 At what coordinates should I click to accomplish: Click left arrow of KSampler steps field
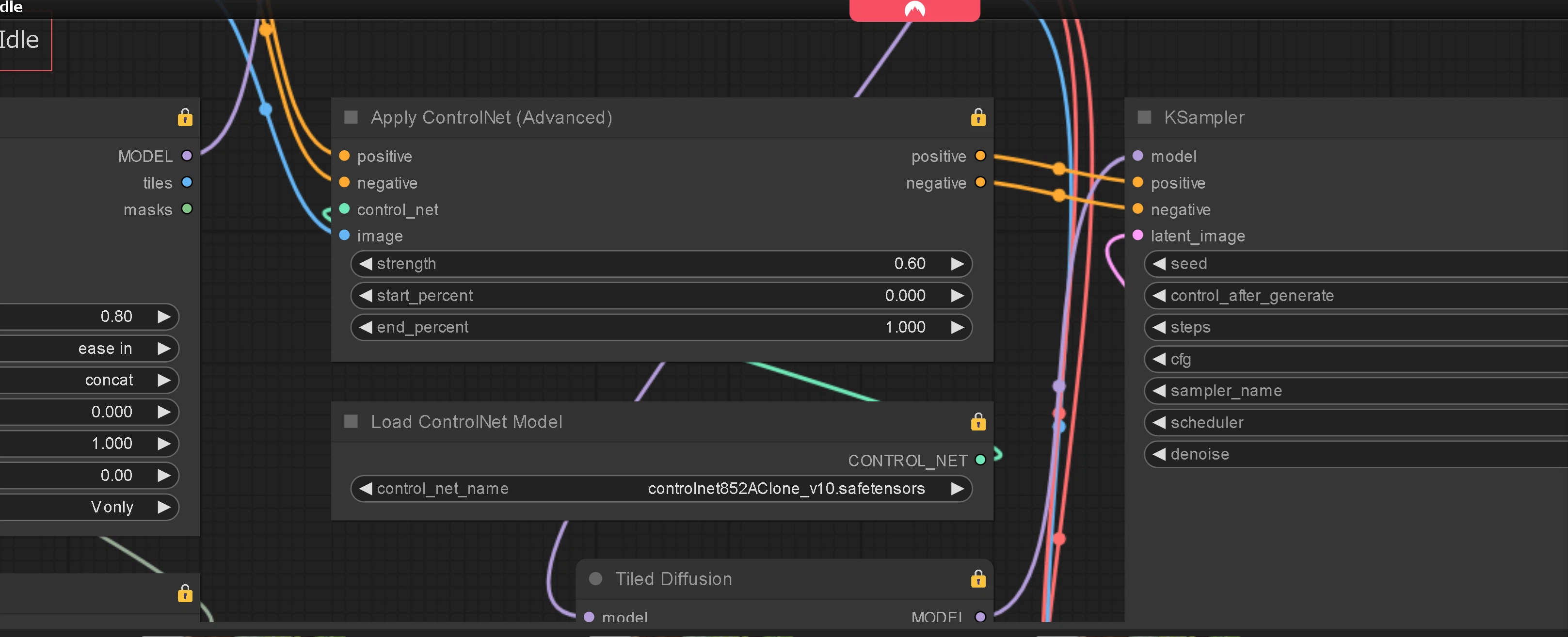coord(1159,327)
